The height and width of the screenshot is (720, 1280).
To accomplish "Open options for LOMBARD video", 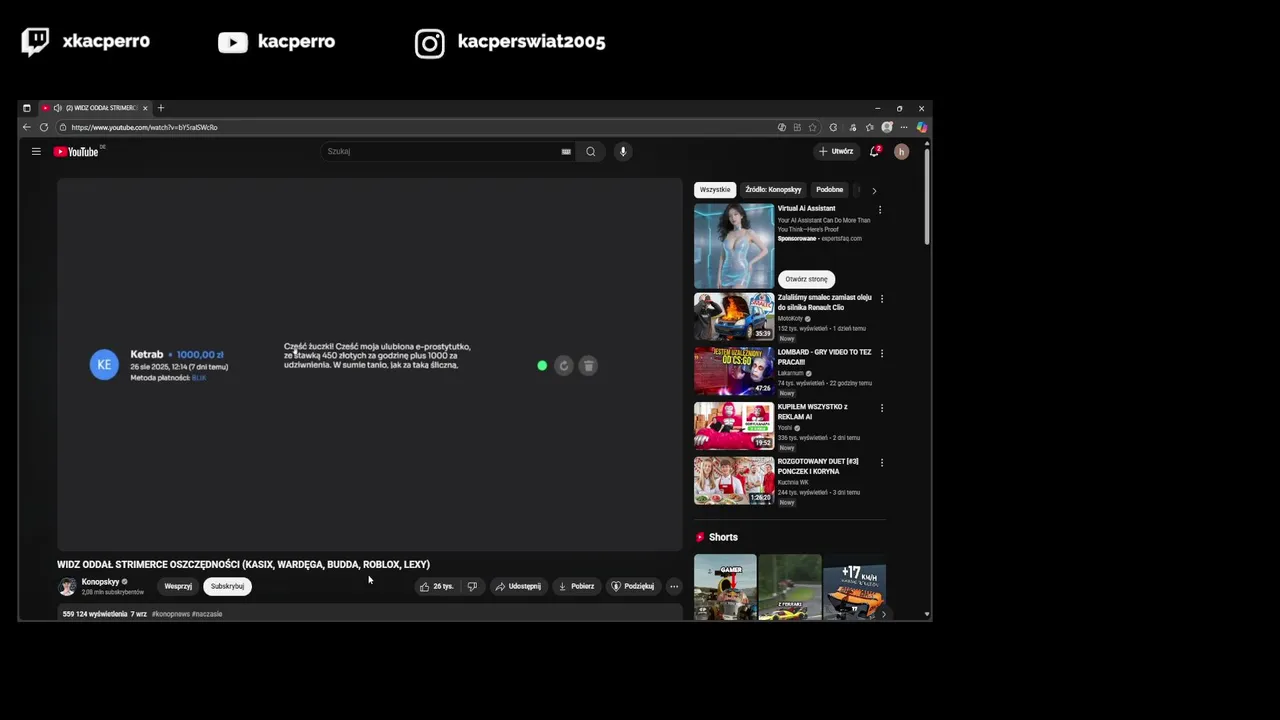I will (x=881, y=353).
